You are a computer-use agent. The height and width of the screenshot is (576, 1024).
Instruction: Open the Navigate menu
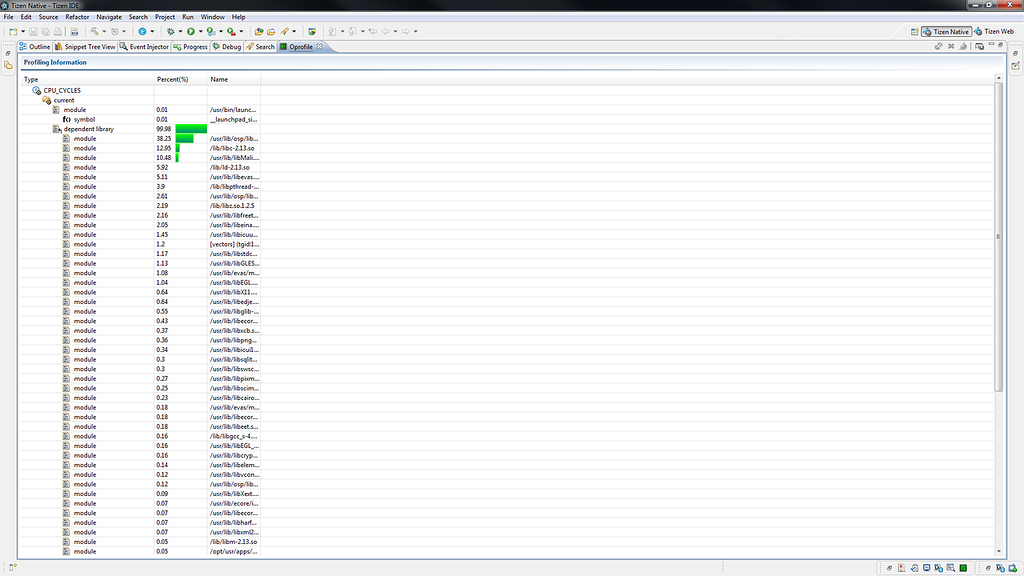point(108,17)
